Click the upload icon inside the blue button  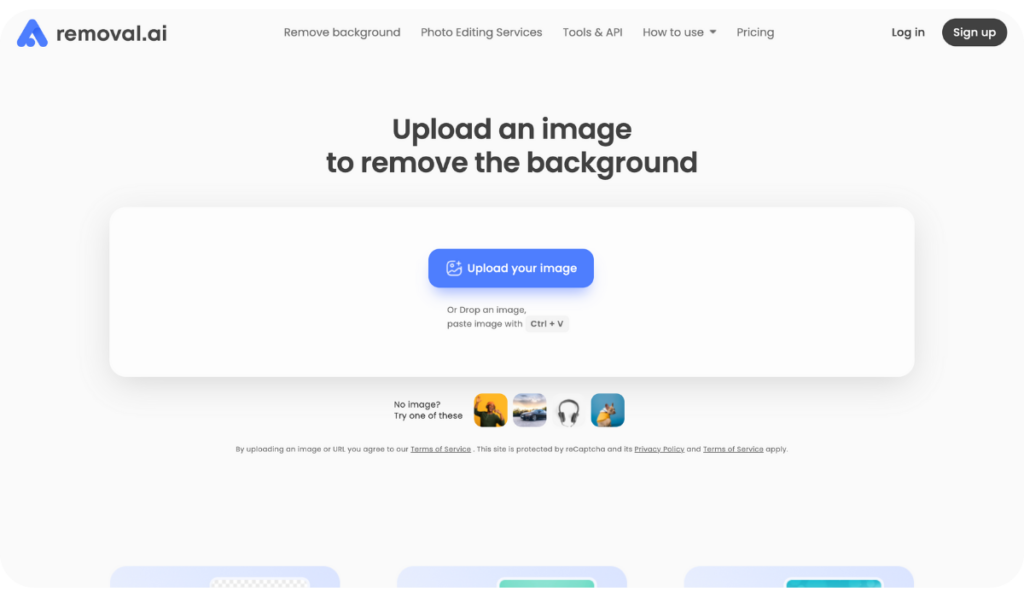click(452, 267)
